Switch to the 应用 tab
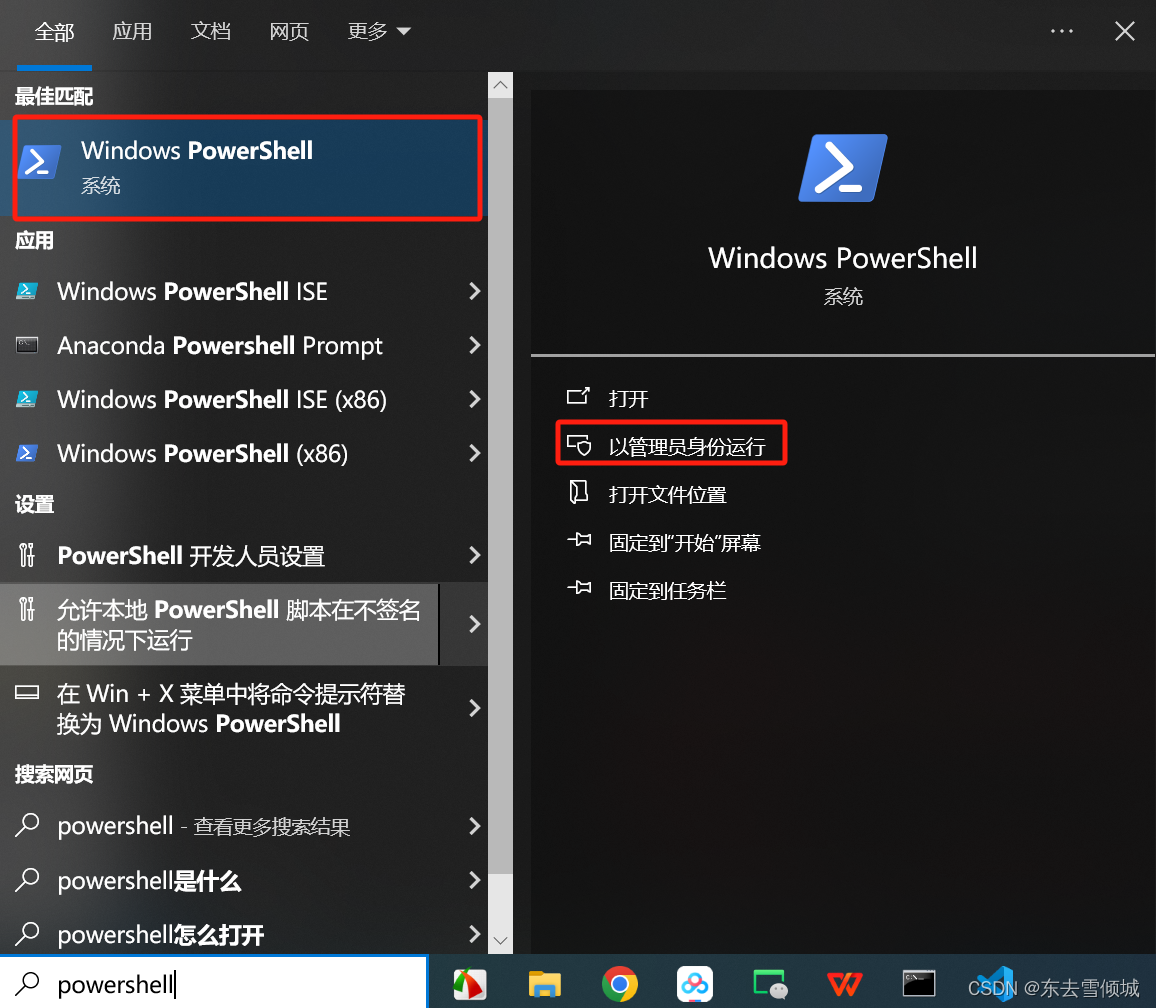 coord(132,31)
